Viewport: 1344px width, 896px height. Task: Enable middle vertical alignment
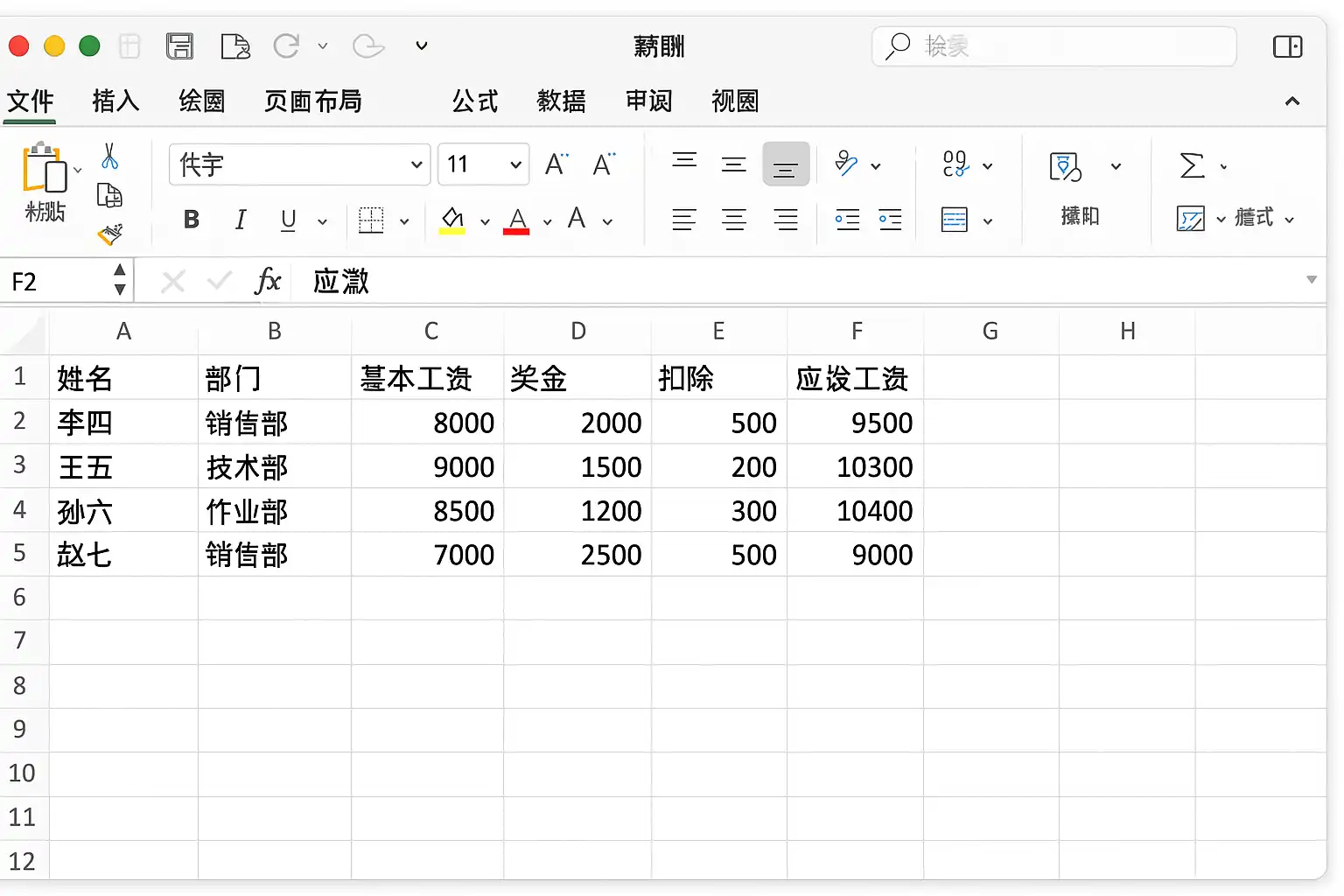coord(733,164)
